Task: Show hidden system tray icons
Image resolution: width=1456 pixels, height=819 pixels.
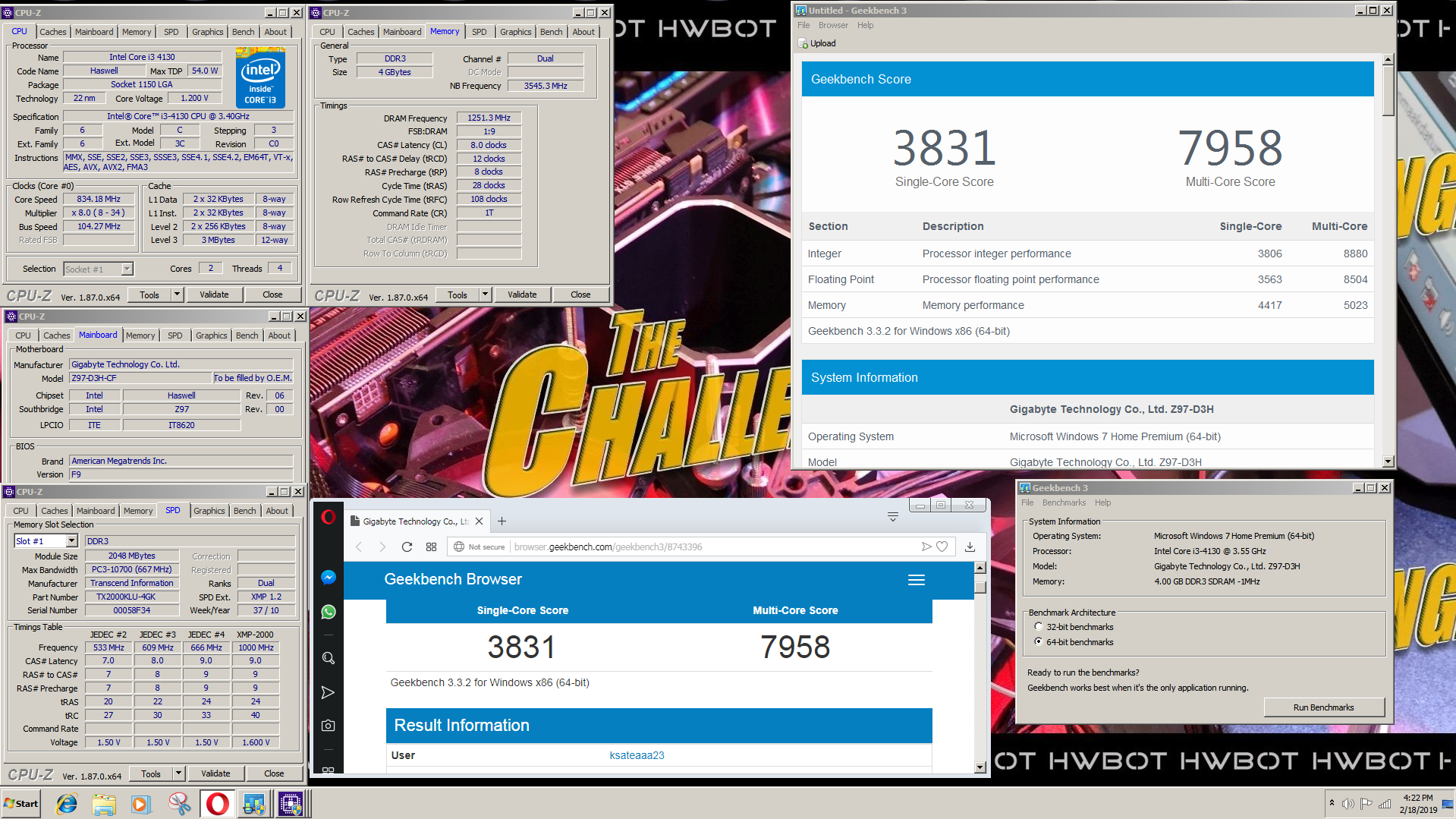Action: click(1332, 803)
